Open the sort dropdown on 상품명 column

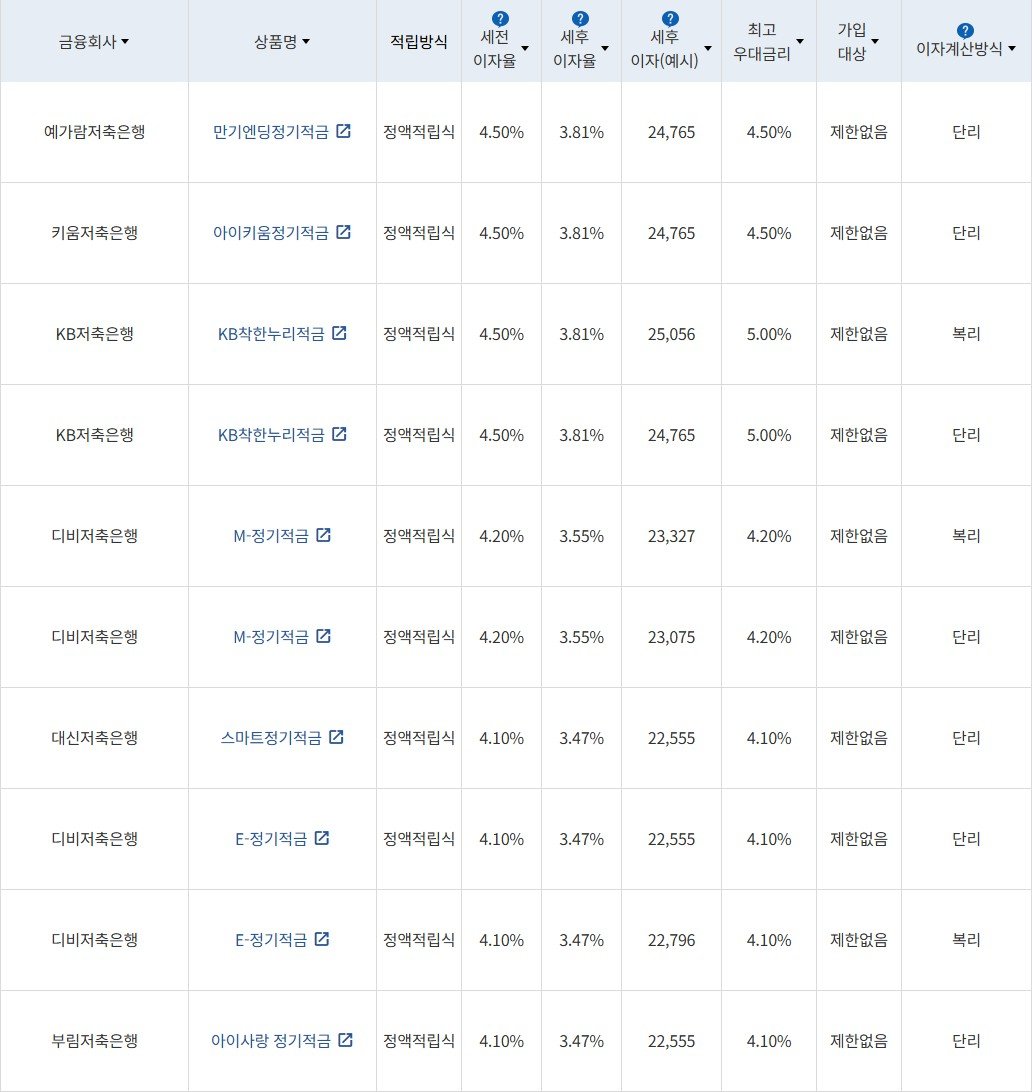click(307, 42)
